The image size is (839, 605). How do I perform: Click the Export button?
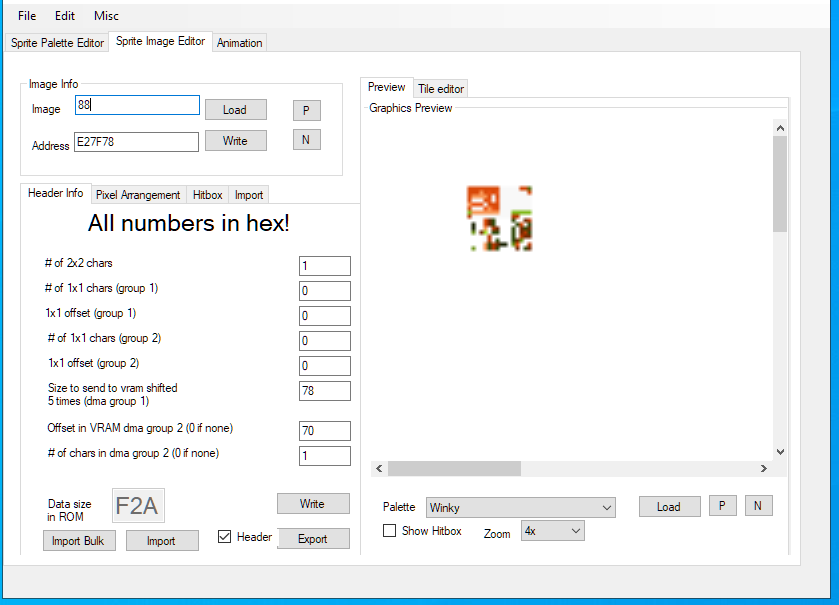pos(313,539)
